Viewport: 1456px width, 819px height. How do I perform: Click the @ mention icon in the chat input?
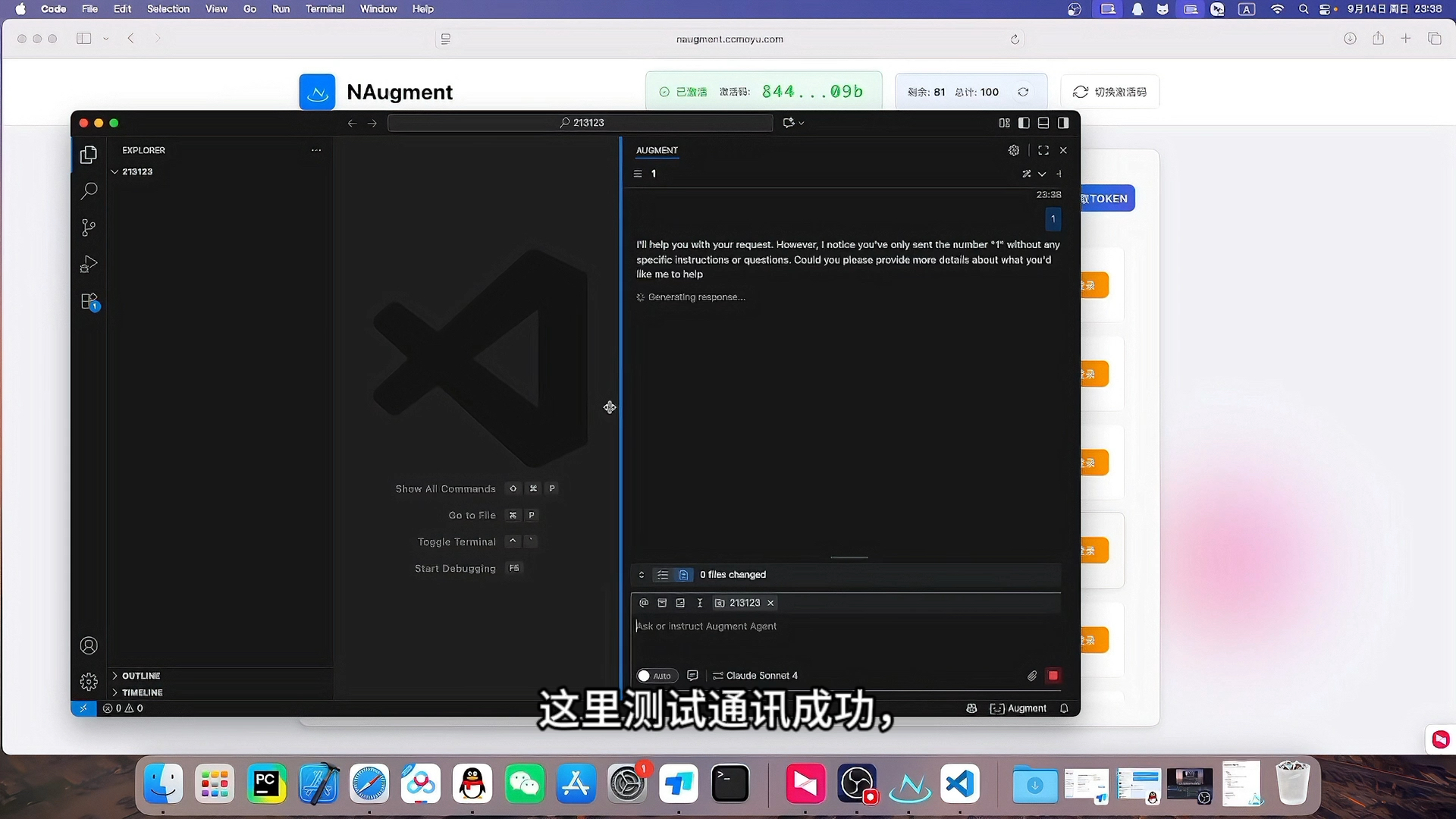[644, 603]
